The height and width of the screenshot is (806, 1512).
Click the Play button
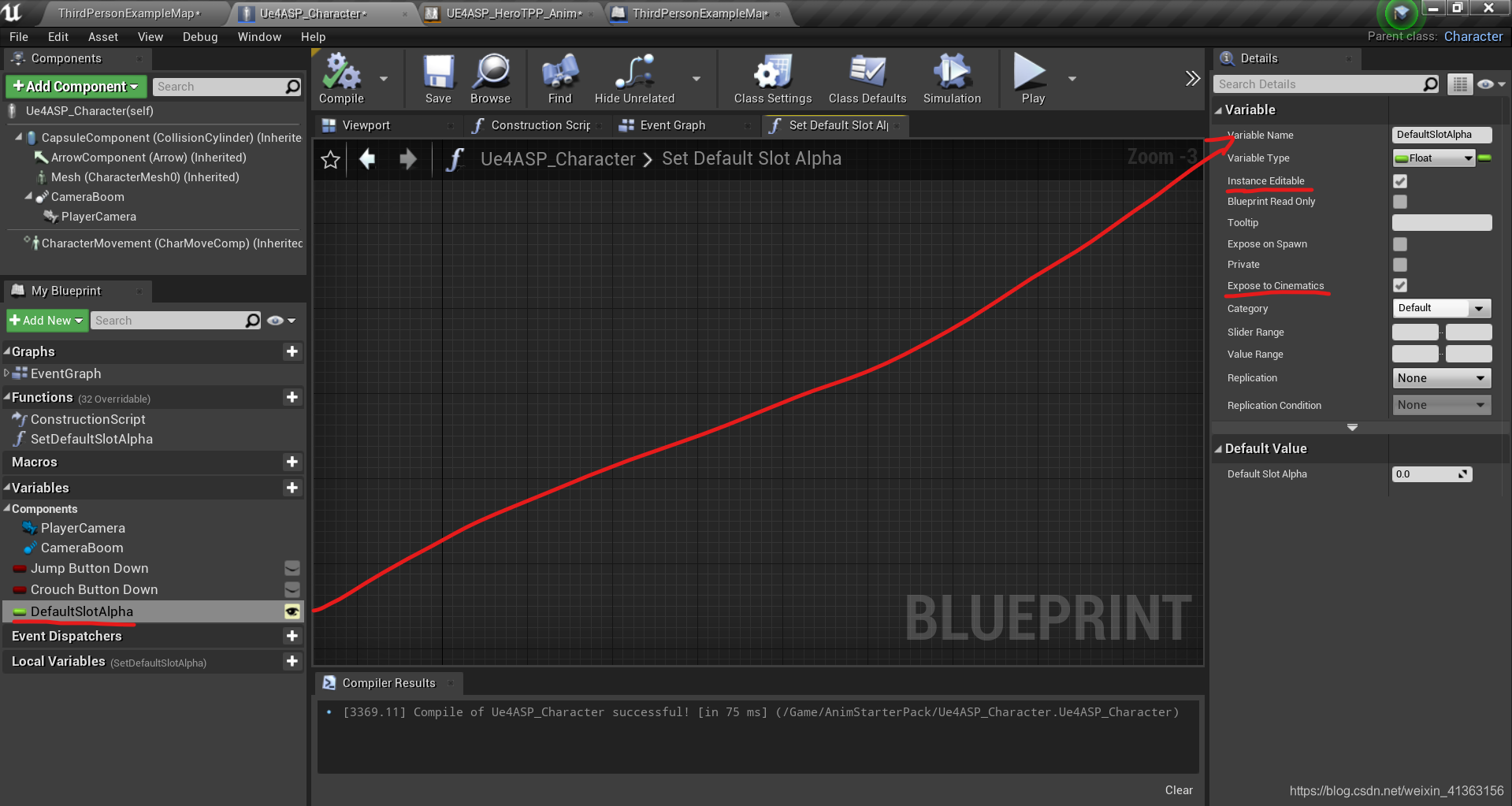click(1032, 79)
